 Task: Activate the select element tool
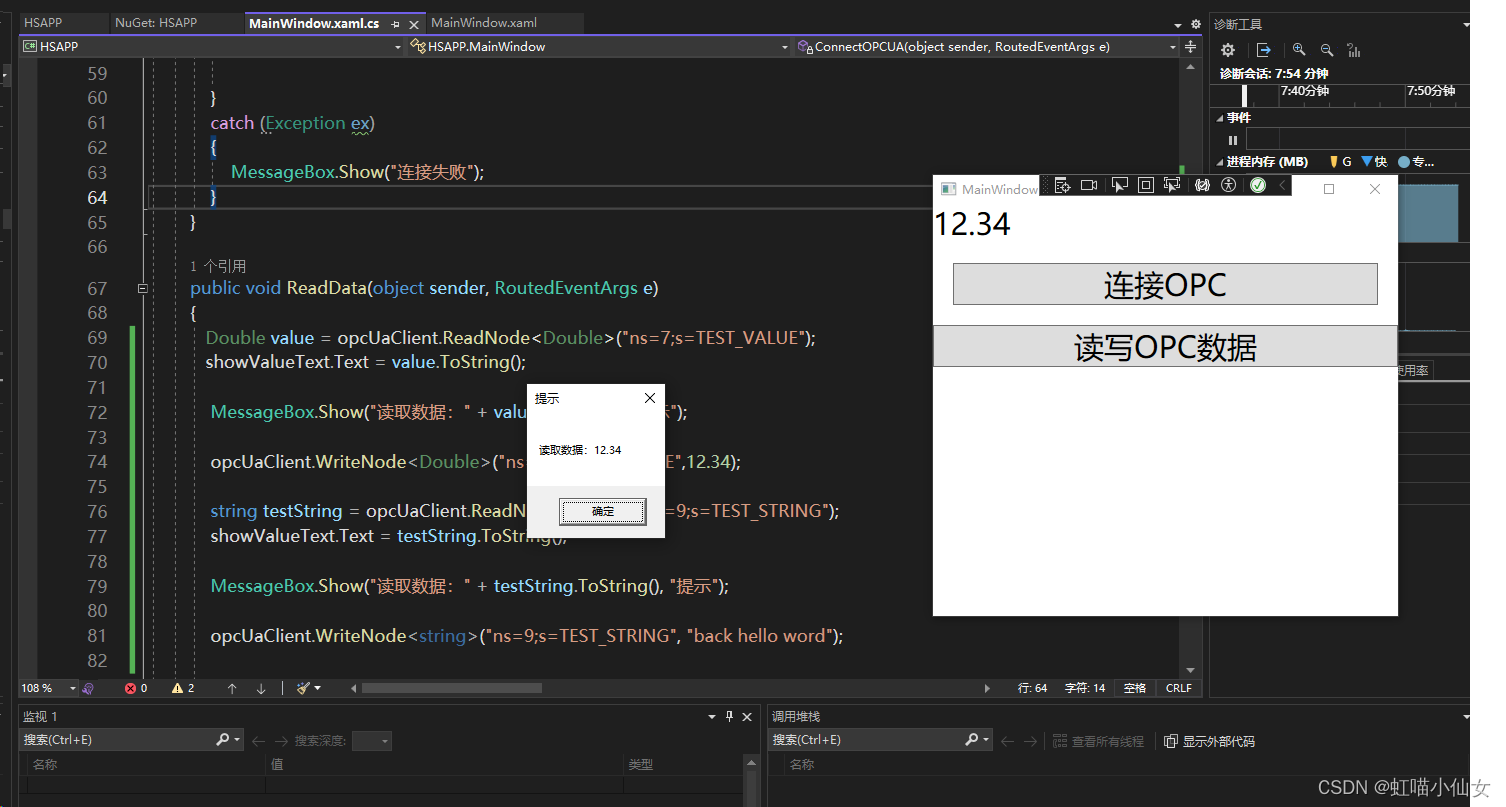pyautogui.click(x=1120, y=186)
